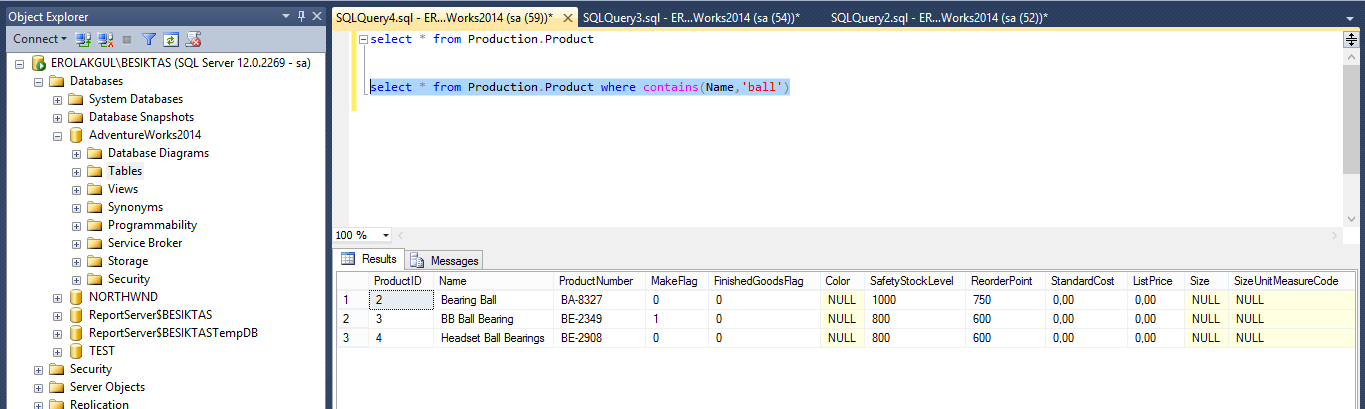Click the ProductNumber column header
The height and width of the screenshot is (409, 1365).
click(595, 281)
